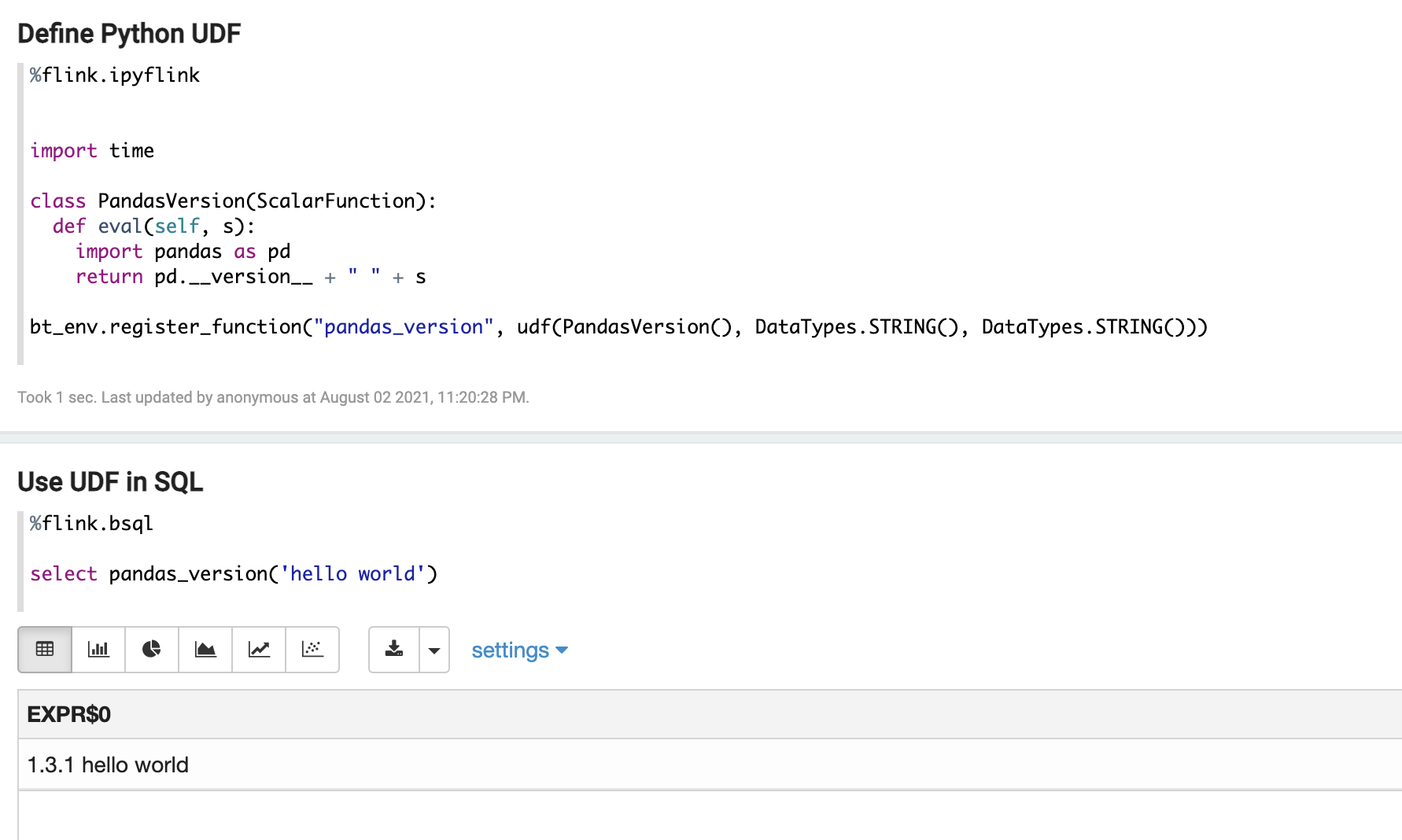Screen dimensions: 1402x840
Task: Click the select pandas_version SQL statement
Action: tap(234, 574)
